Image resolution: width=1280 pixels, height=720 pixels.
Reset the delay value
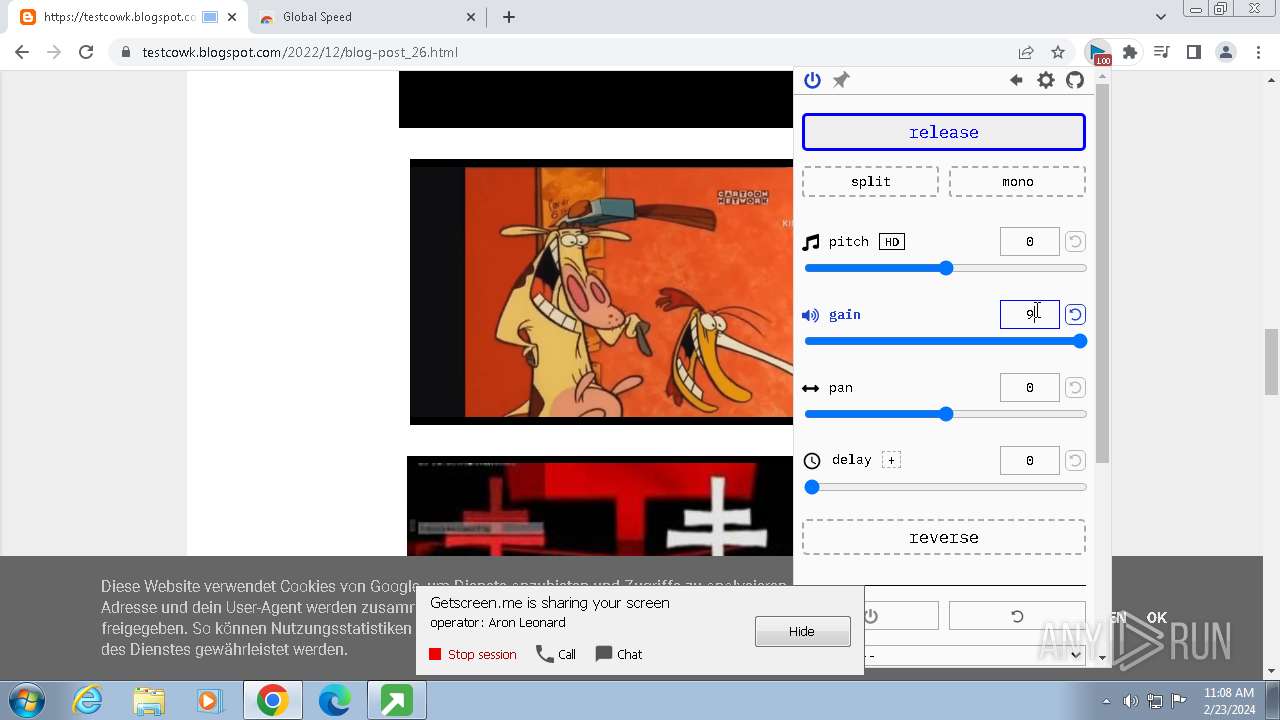tap(1075, 460)
